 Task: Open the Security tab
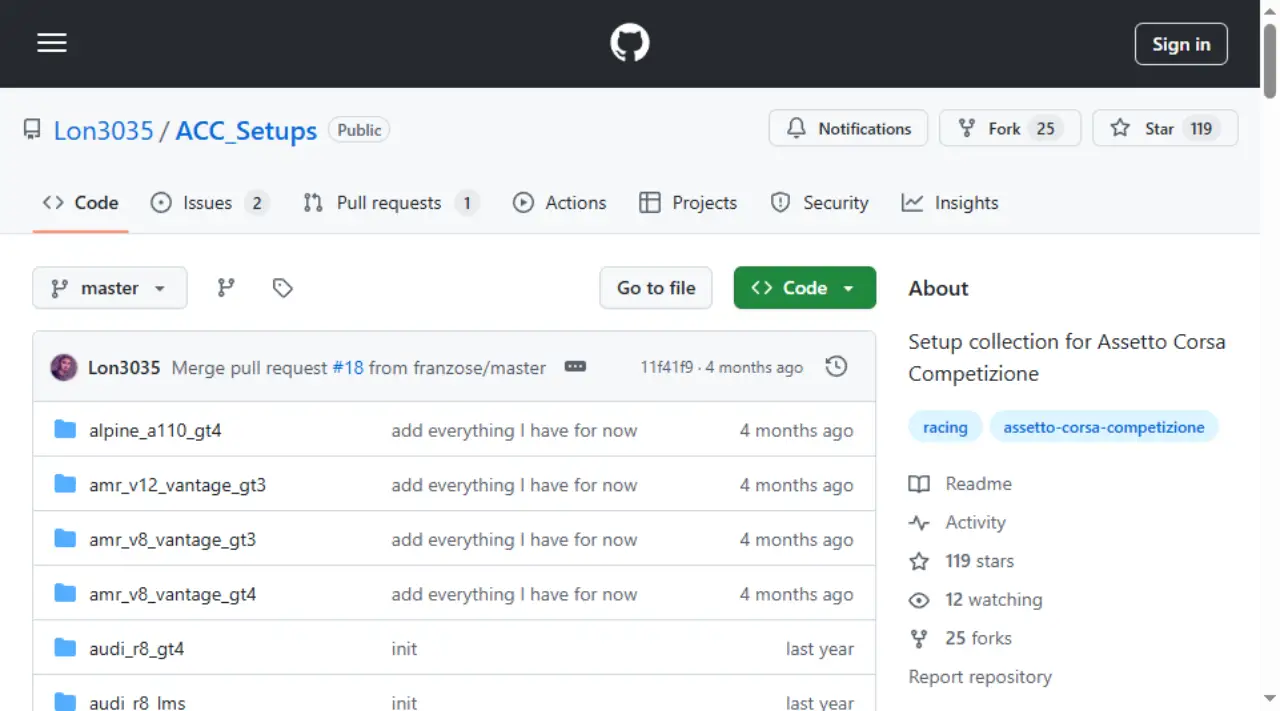[x=819, y=203]
